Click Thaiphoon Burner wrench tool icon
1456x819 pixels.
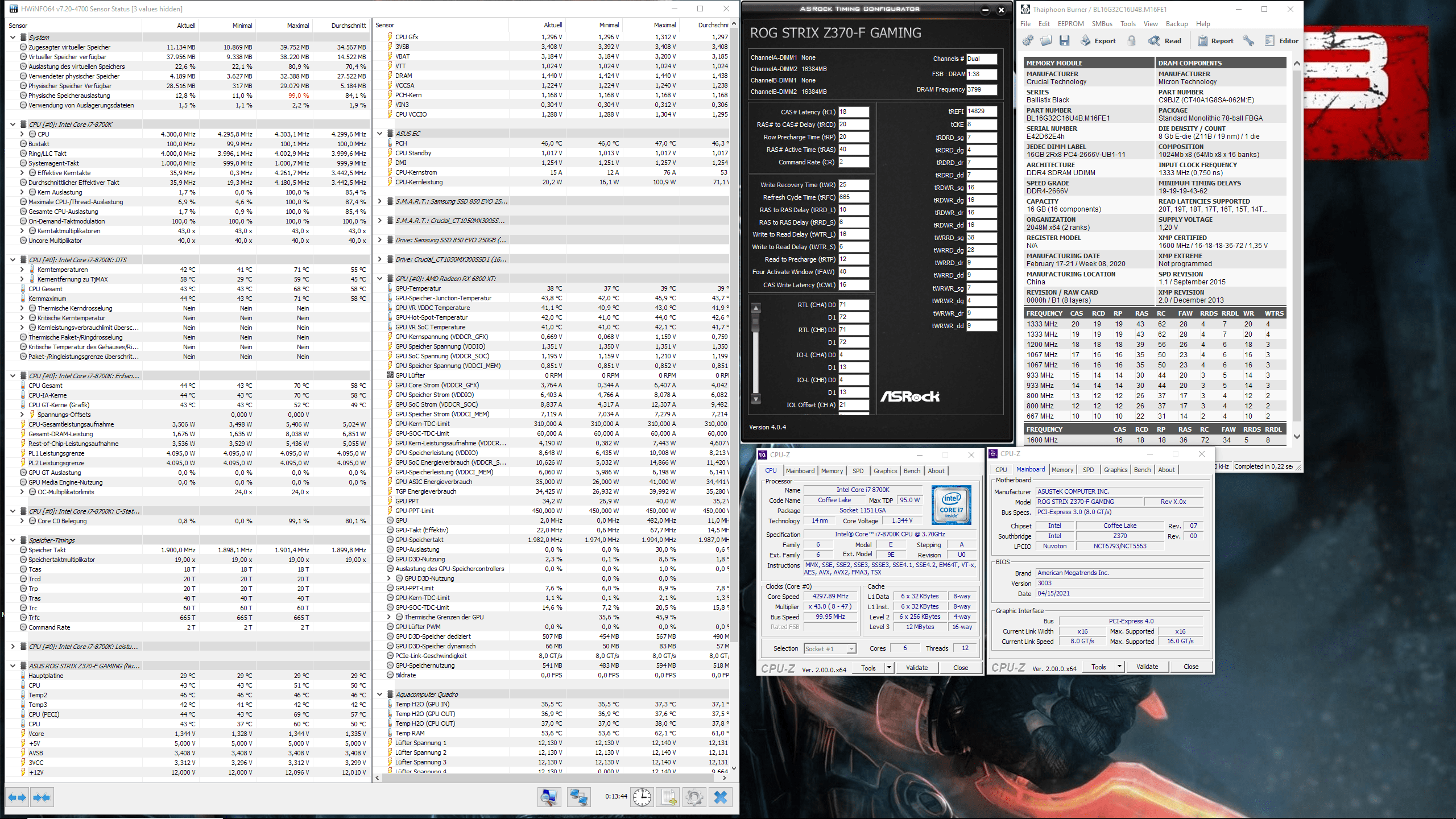click(1248, 41)
